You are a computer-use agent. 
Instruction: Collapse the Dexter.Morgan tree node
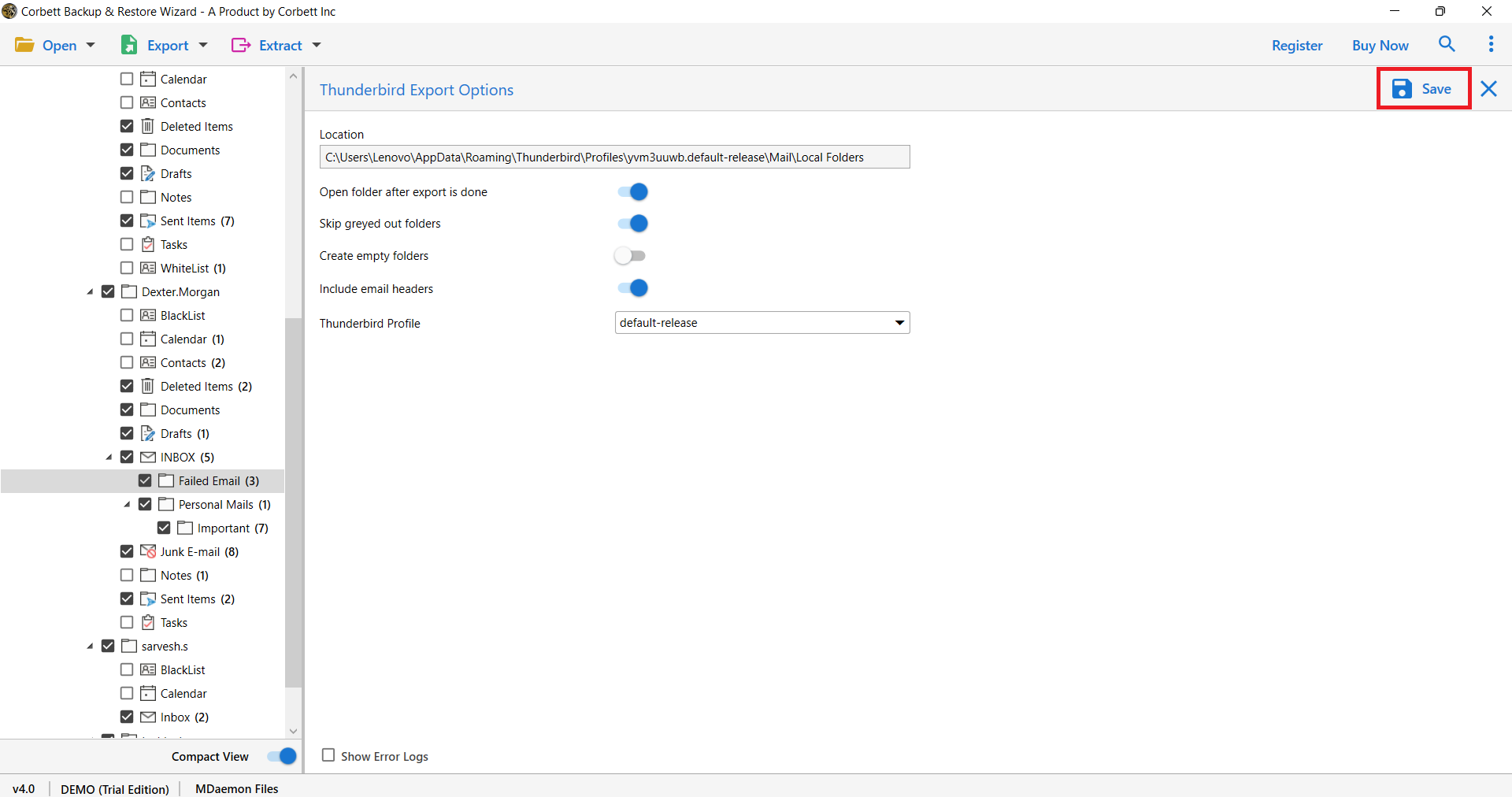point(90,292)
